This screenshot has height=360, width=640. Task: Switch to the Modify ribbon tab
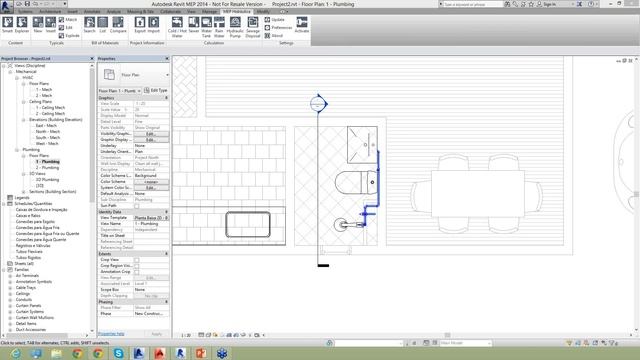[263, 11]
